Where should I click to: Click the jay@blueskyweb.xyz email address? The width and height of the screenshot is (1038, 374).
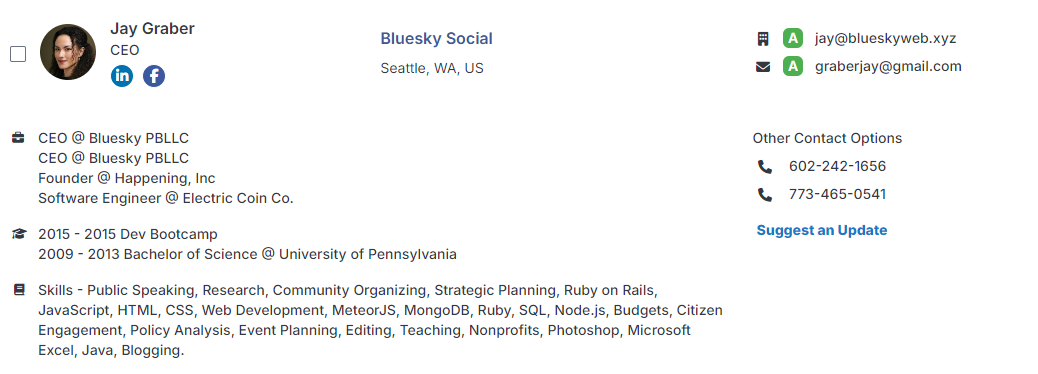pos(886,38)
